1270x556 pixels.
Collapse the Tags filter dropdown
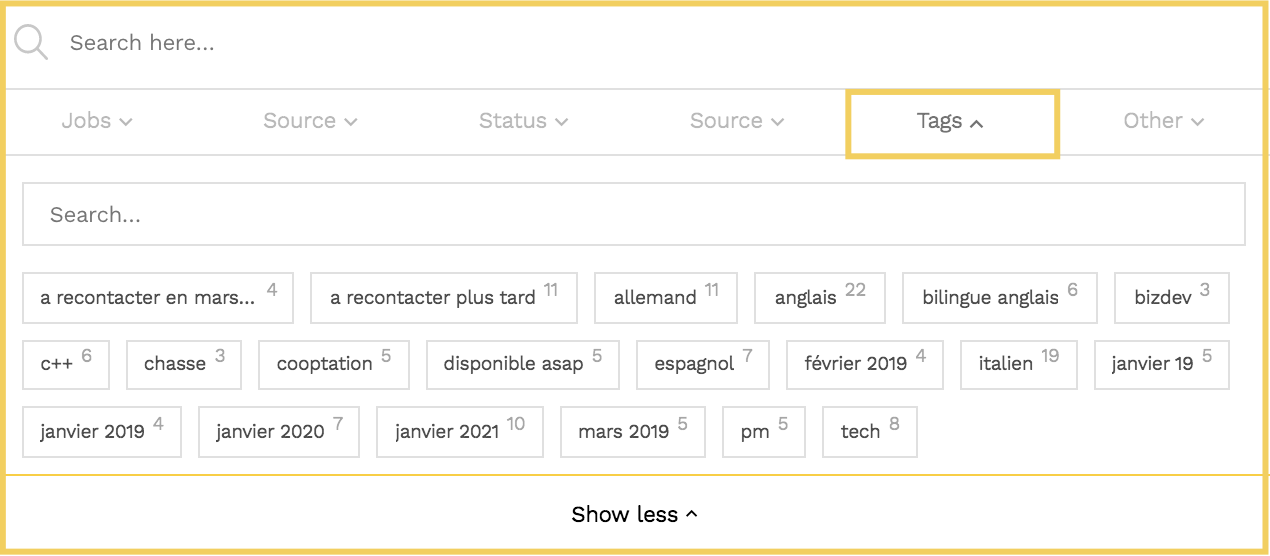point(951,122)
